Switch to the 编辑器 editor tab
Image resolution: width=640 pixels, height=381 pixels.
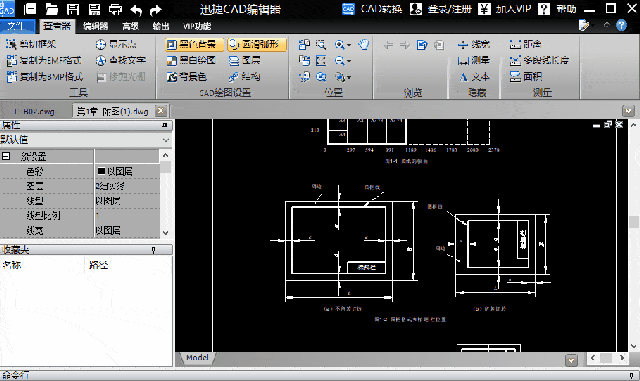click(x=96, y=26)
